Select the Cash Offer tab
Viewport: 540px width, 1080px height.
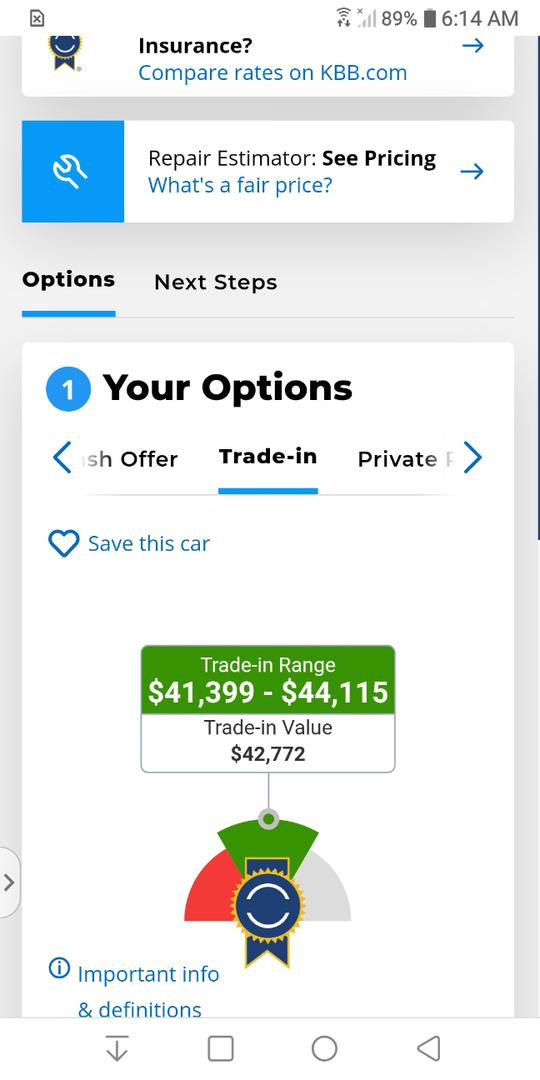click(x=129, y=459)
